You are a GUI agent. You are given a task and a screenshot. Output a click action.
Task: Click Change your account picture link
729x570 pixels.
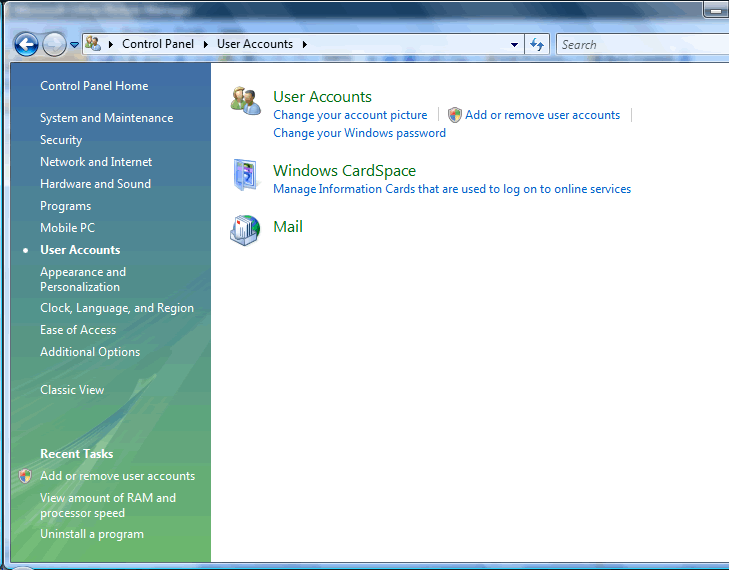click(x=350, y=115)
